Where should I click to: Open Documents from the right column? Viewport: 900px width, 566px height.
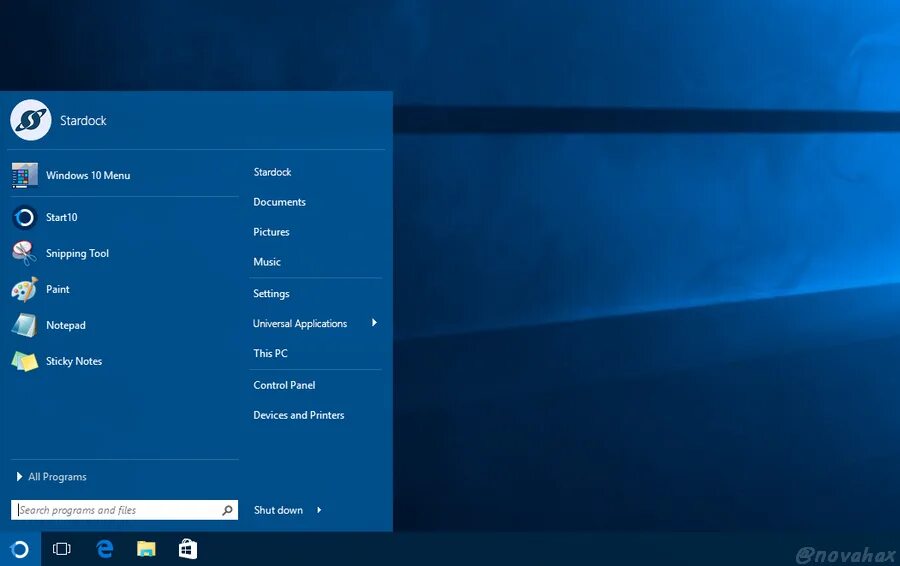point(279,201)
